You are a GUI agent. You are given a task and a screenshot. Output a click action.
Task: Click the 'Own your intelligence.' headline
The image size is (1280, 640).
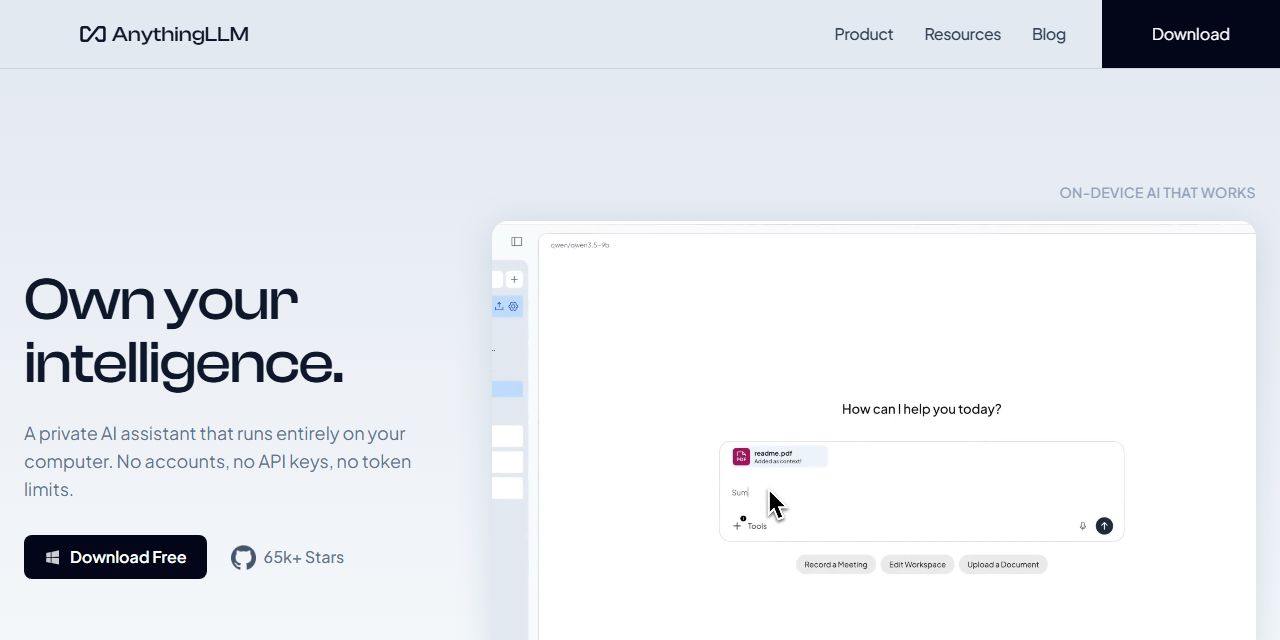[184, 331]
